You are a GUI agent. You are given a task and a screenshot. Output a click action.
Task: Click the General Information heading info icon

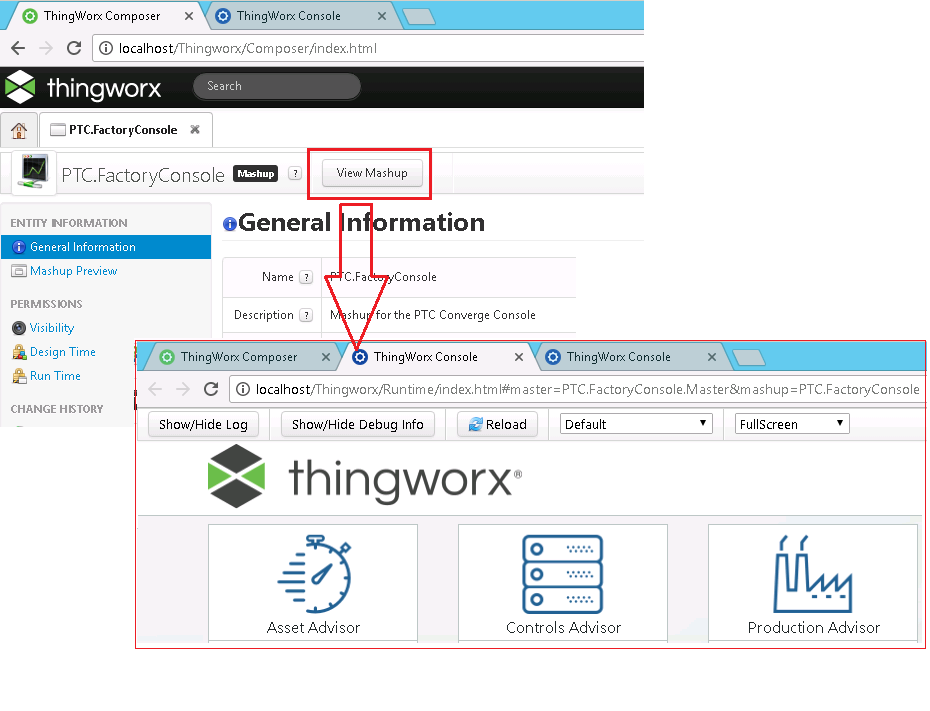click(x=230, y=224)
